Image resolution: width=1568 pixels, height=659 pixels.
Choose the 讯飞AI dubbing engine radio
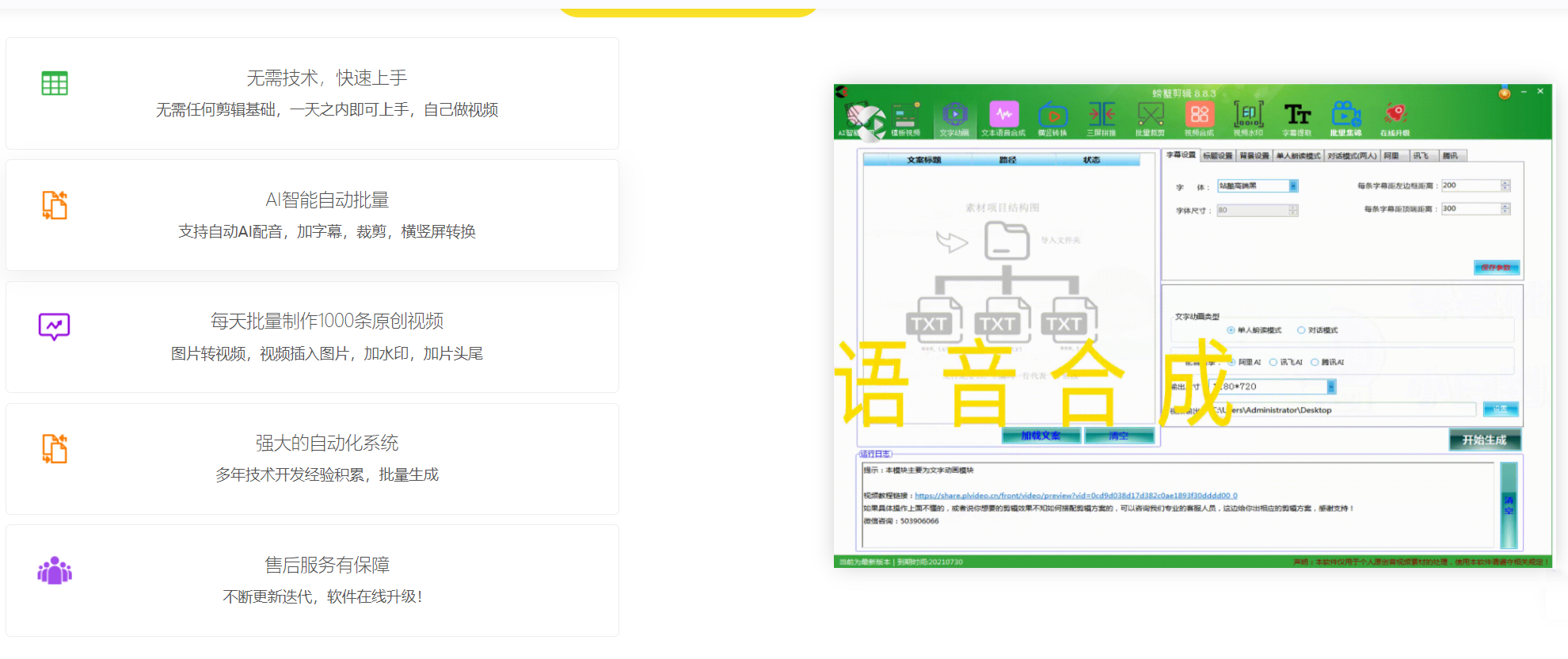[x=1273, y=362]
